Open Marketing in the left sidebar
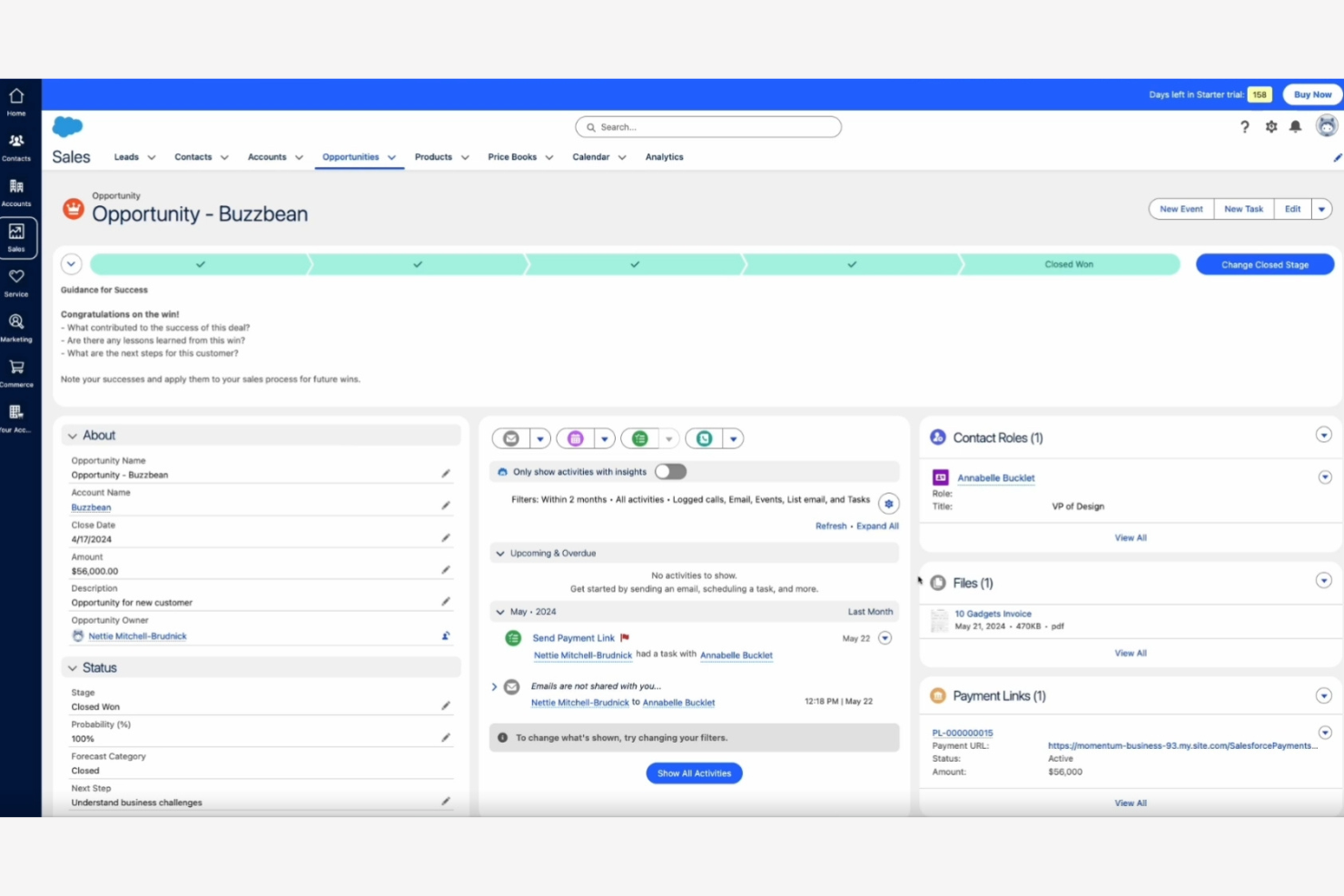 pos(16,328)
